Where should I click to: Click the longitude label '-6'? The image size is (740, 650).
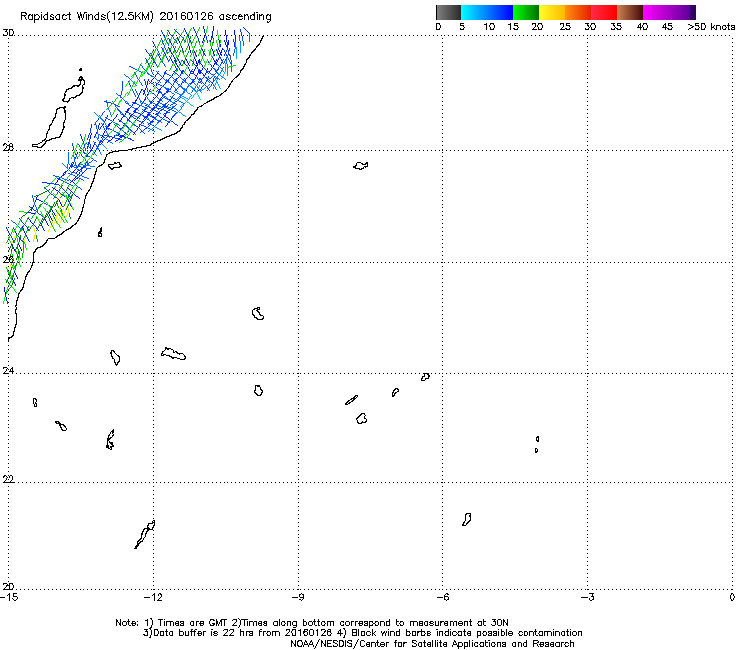[x=442, y=598]
